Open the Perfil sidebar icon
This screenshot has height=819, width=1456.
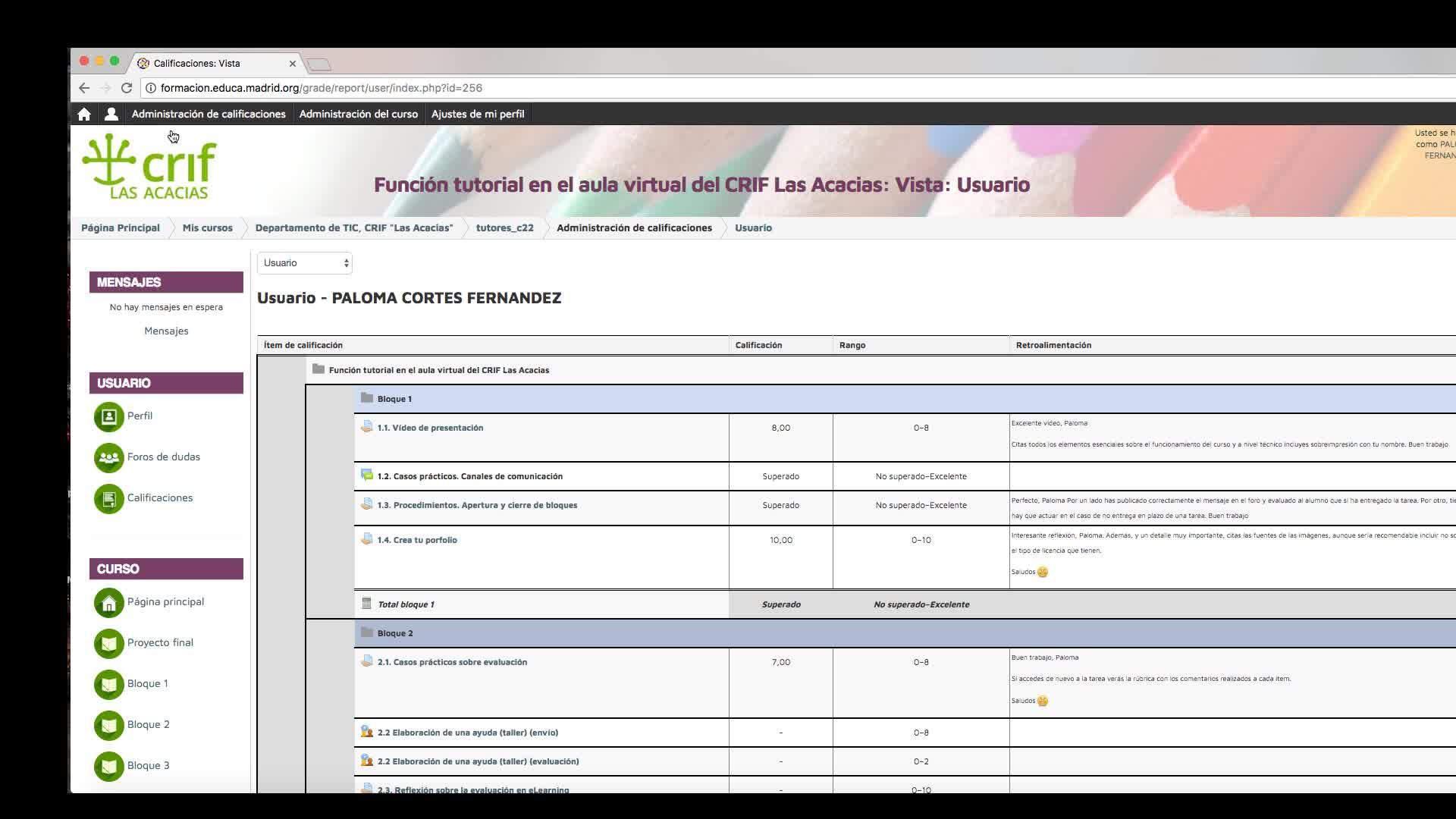click(x=109, y=416)
